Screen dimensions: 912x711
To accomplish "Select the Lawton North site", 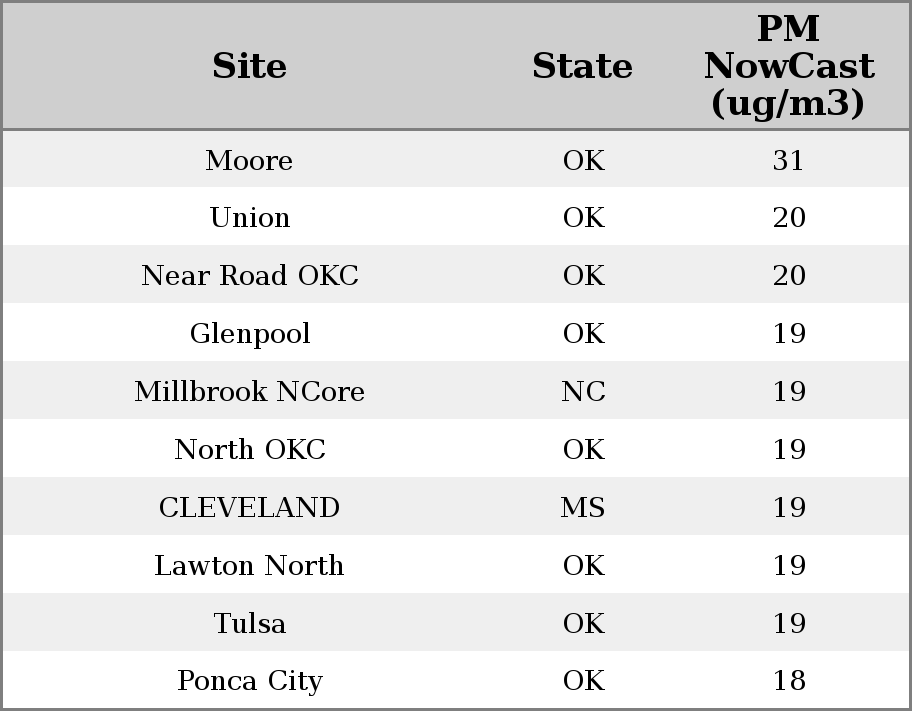I will pos(250,566).
